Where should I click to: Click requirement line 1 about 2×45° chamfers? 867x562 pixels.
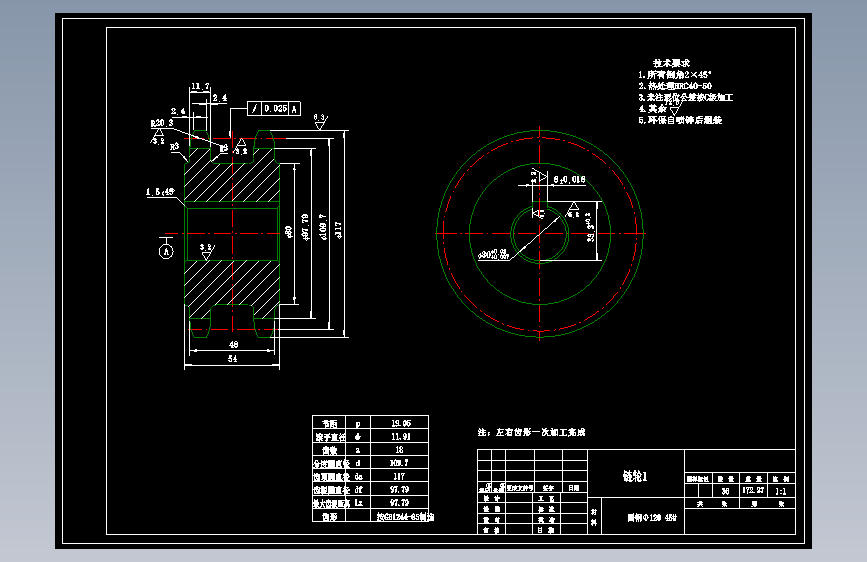point(675,75)
